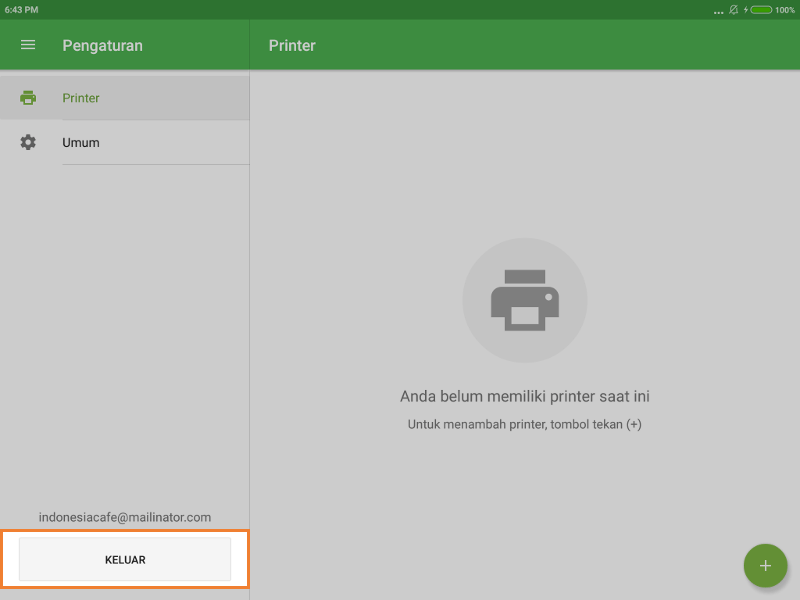The width and height of the screenshot is (800, 600).
Task: Click the printer icon in the sidebar
Action: 28,98
